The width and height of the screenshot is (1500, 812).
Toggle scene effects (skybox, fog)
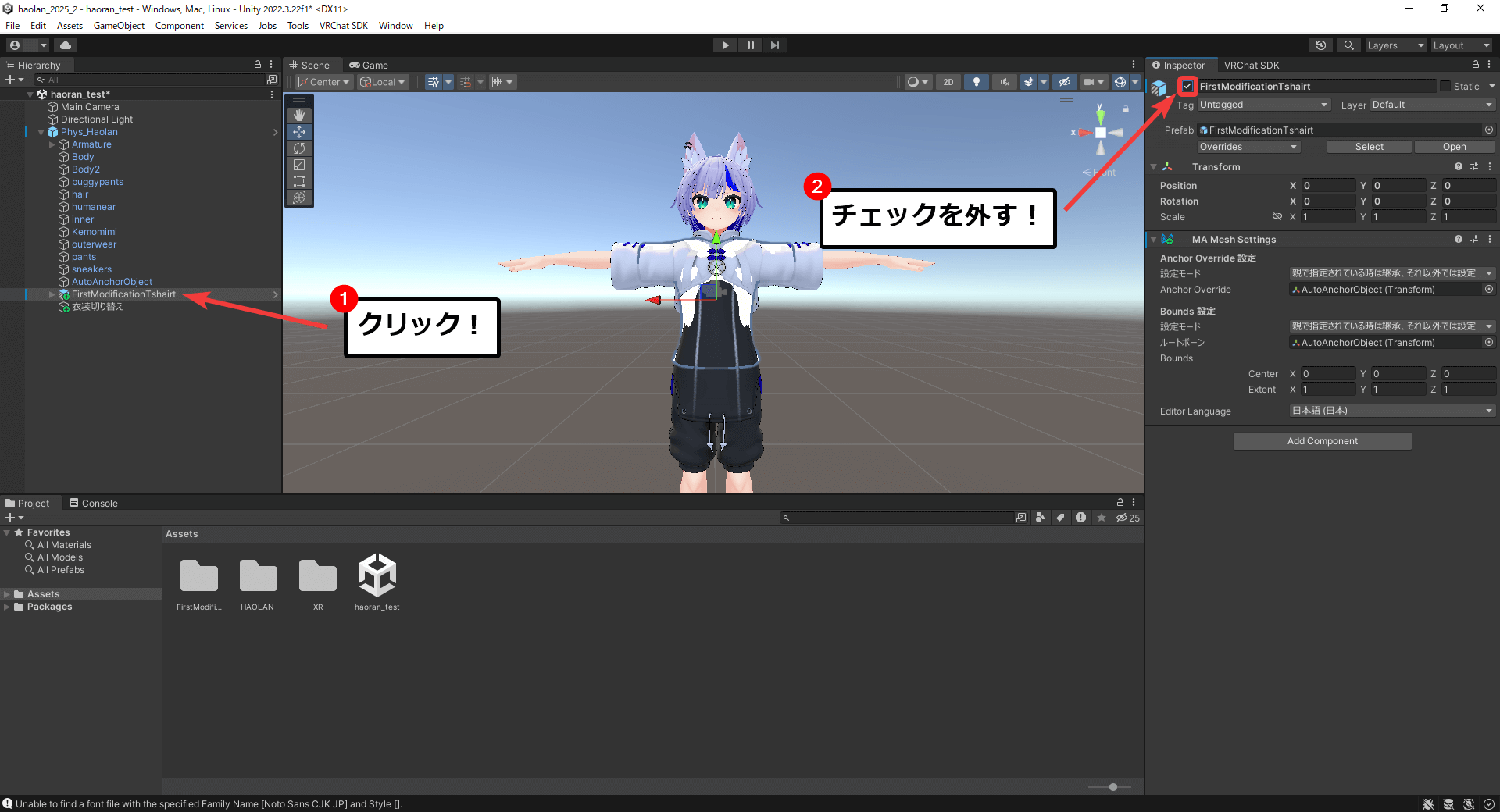click(x=1029, y=82)
